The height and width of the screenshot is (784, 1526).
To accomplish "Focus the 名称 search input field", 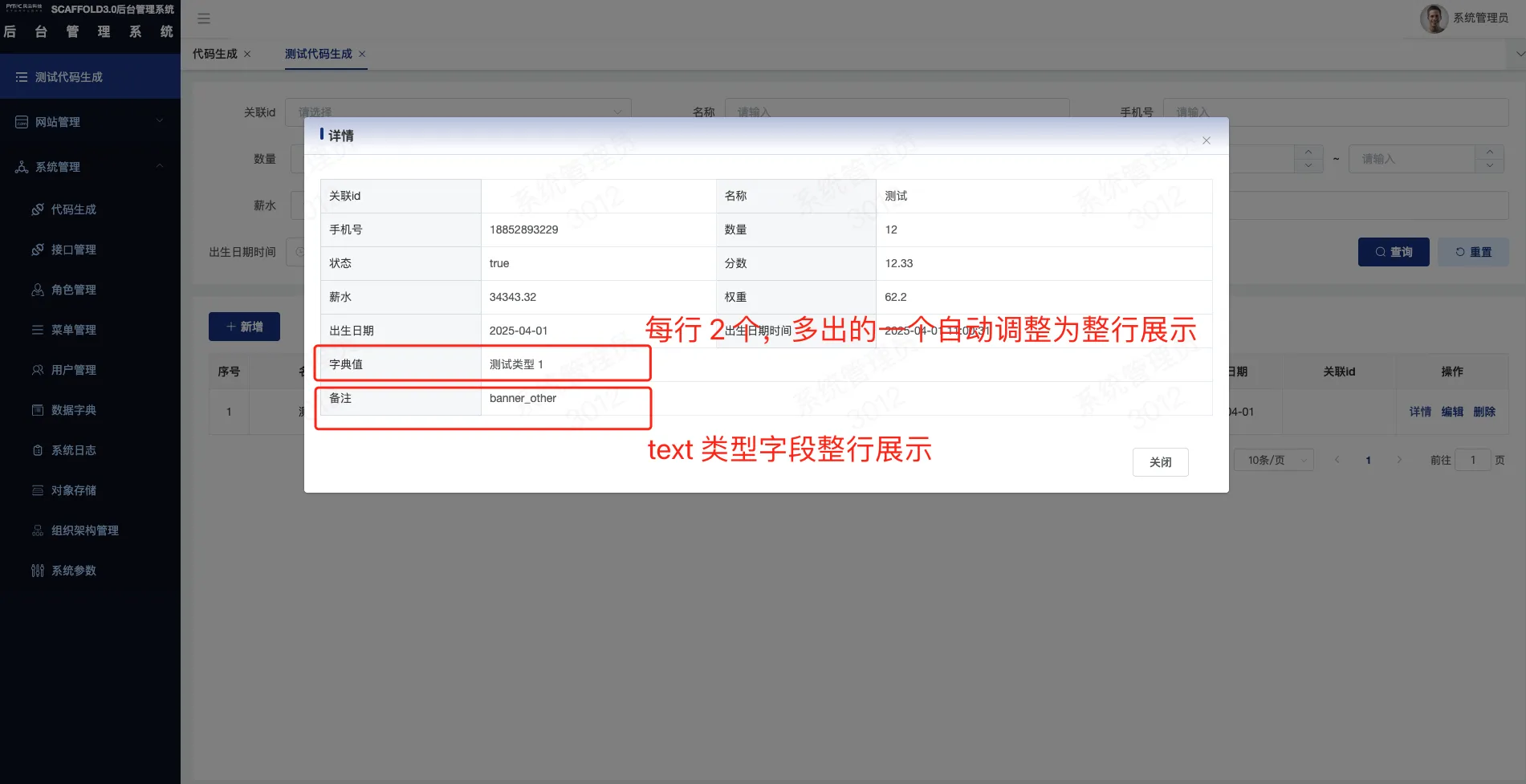I will 897,112.
